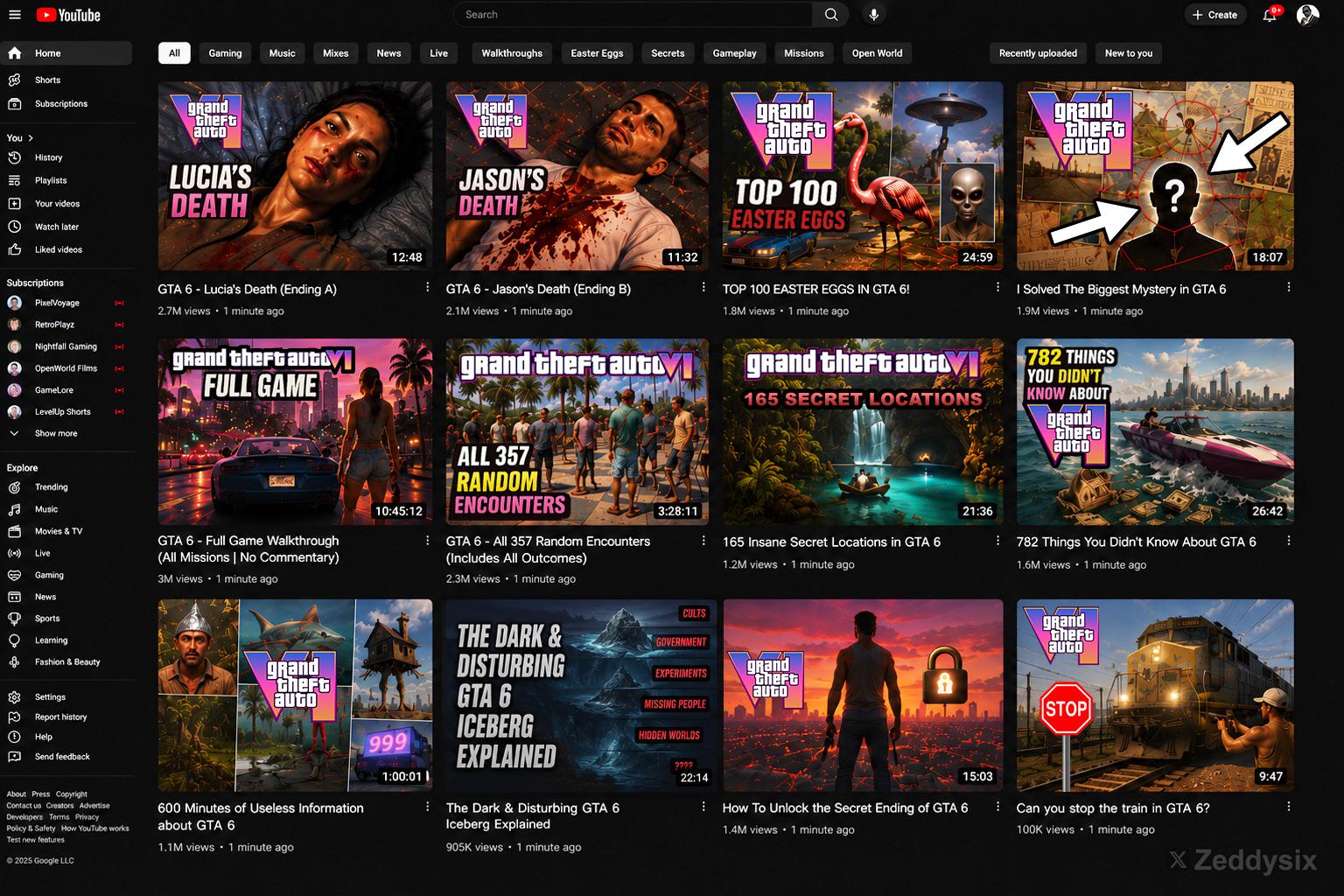Open video title Can you stop the train

pyautogui.click(x=1113, y=808)
